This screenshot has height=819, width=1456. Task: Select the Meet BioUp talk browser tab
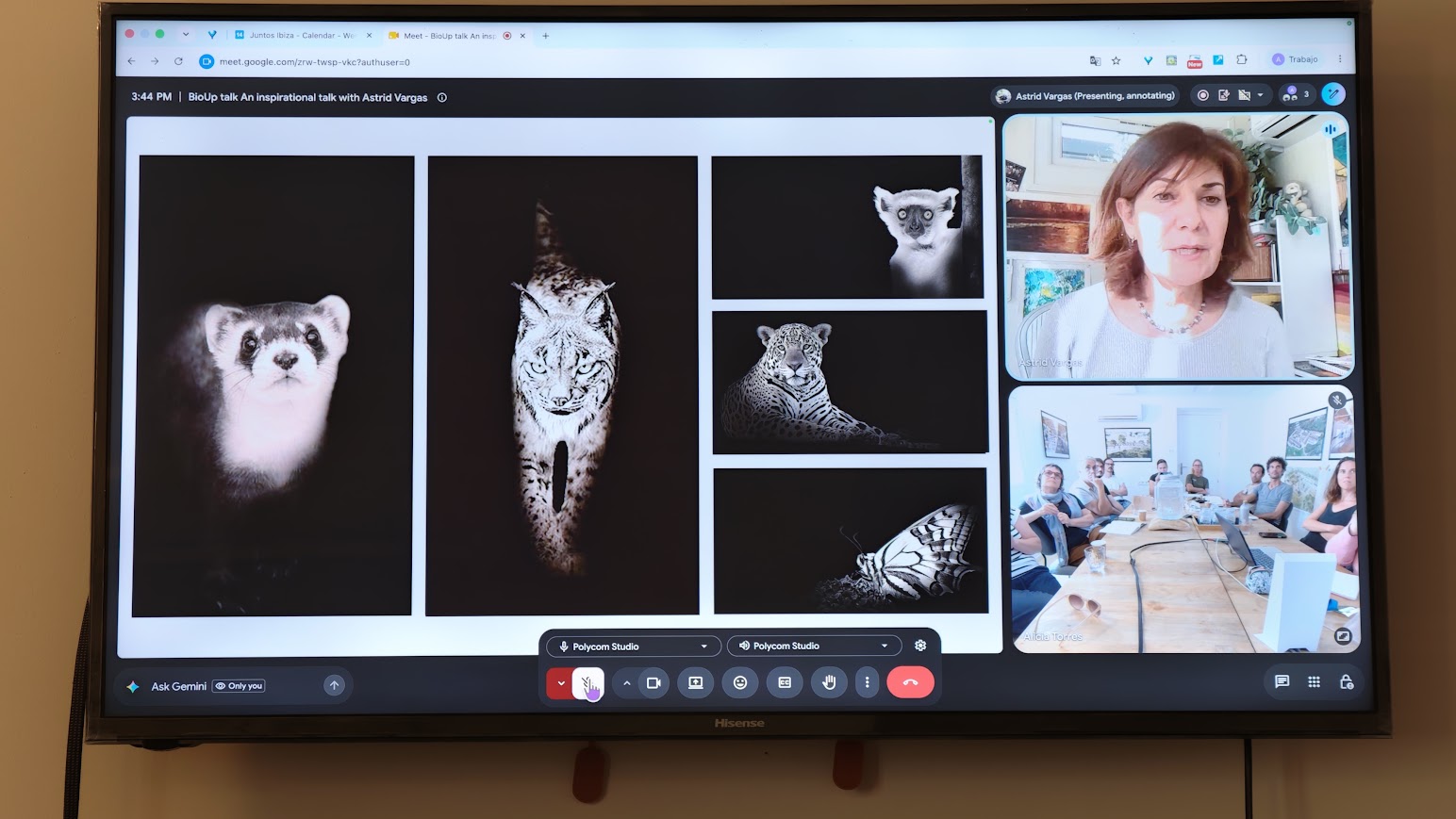coord(456,36)
